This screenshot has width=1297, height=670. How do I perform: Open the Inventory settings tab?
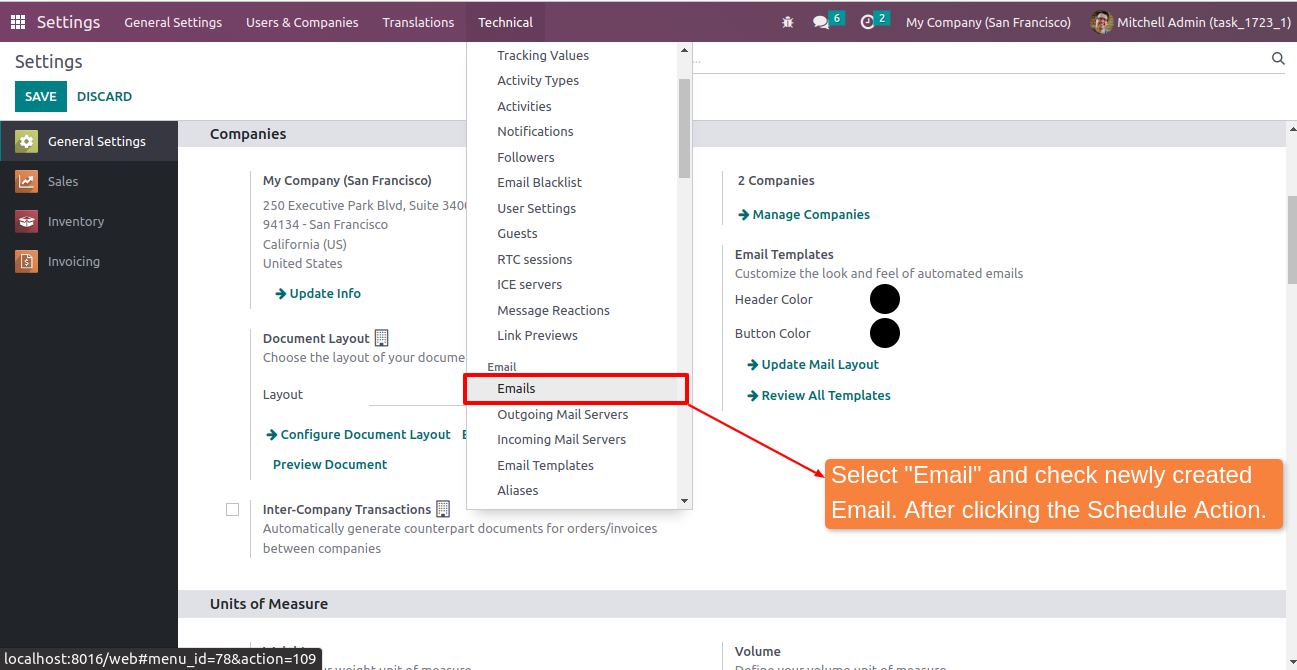(89, 221)
